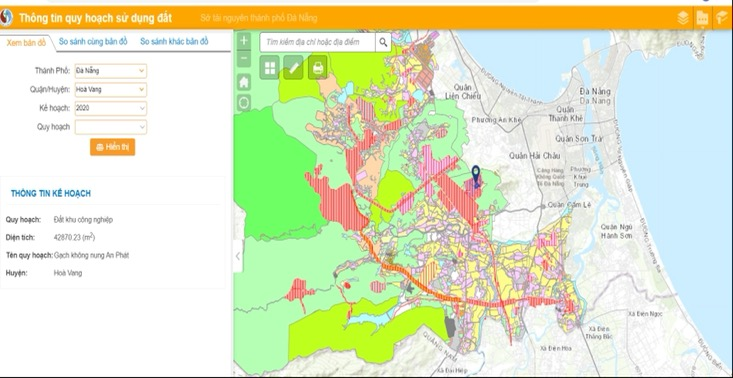Open the Quận/Huyện dropdown
This screenshot has height=378, width=733.
pos(111,90)
